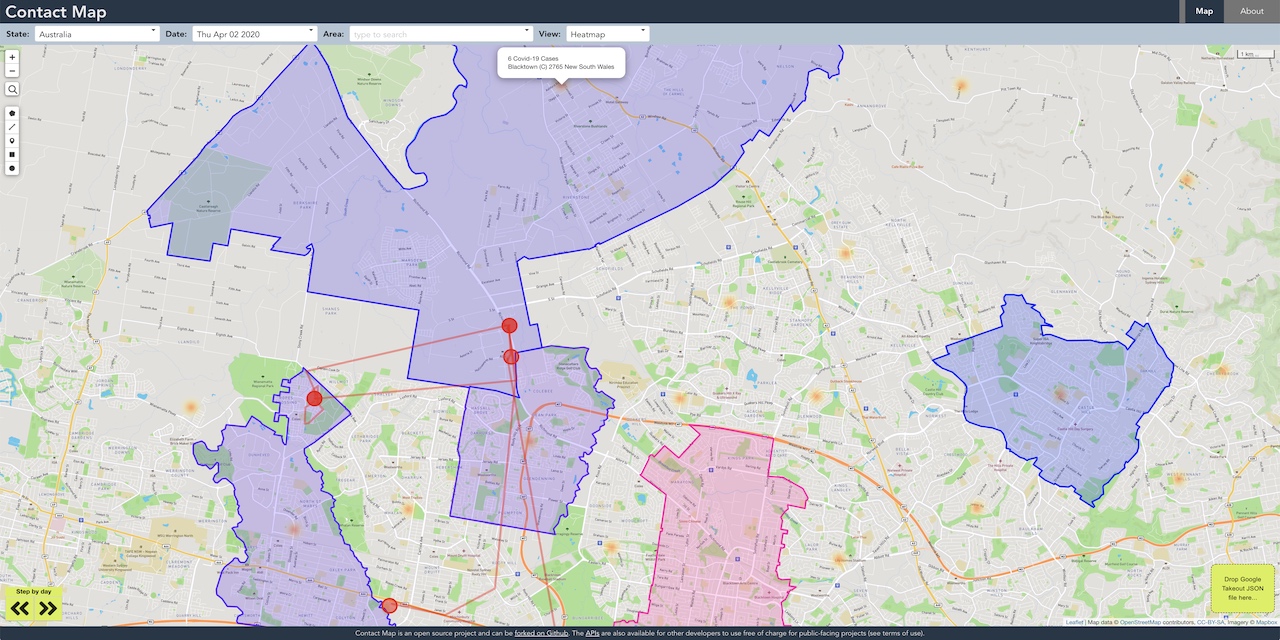1280x640 pixels.
Task: Switch to the Map tab
Action: [1204, 11]
